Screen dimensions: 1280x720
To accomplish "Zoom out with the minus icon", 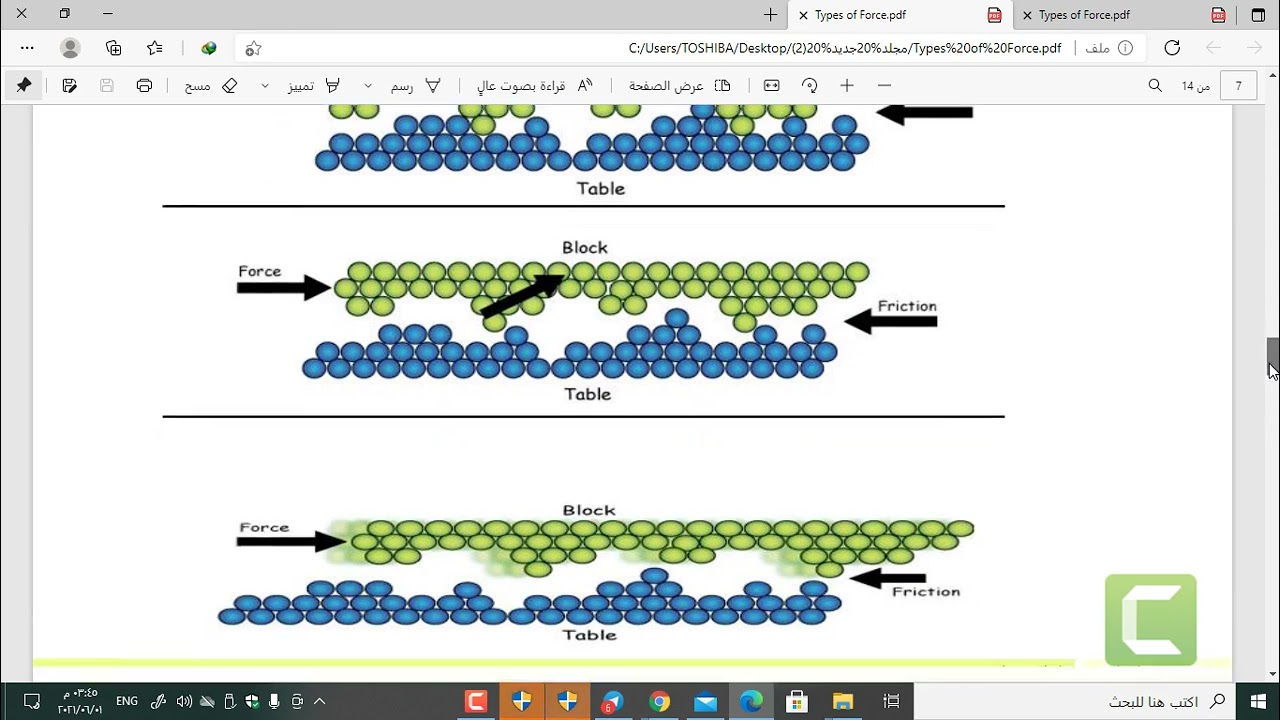I will point(884,86).
